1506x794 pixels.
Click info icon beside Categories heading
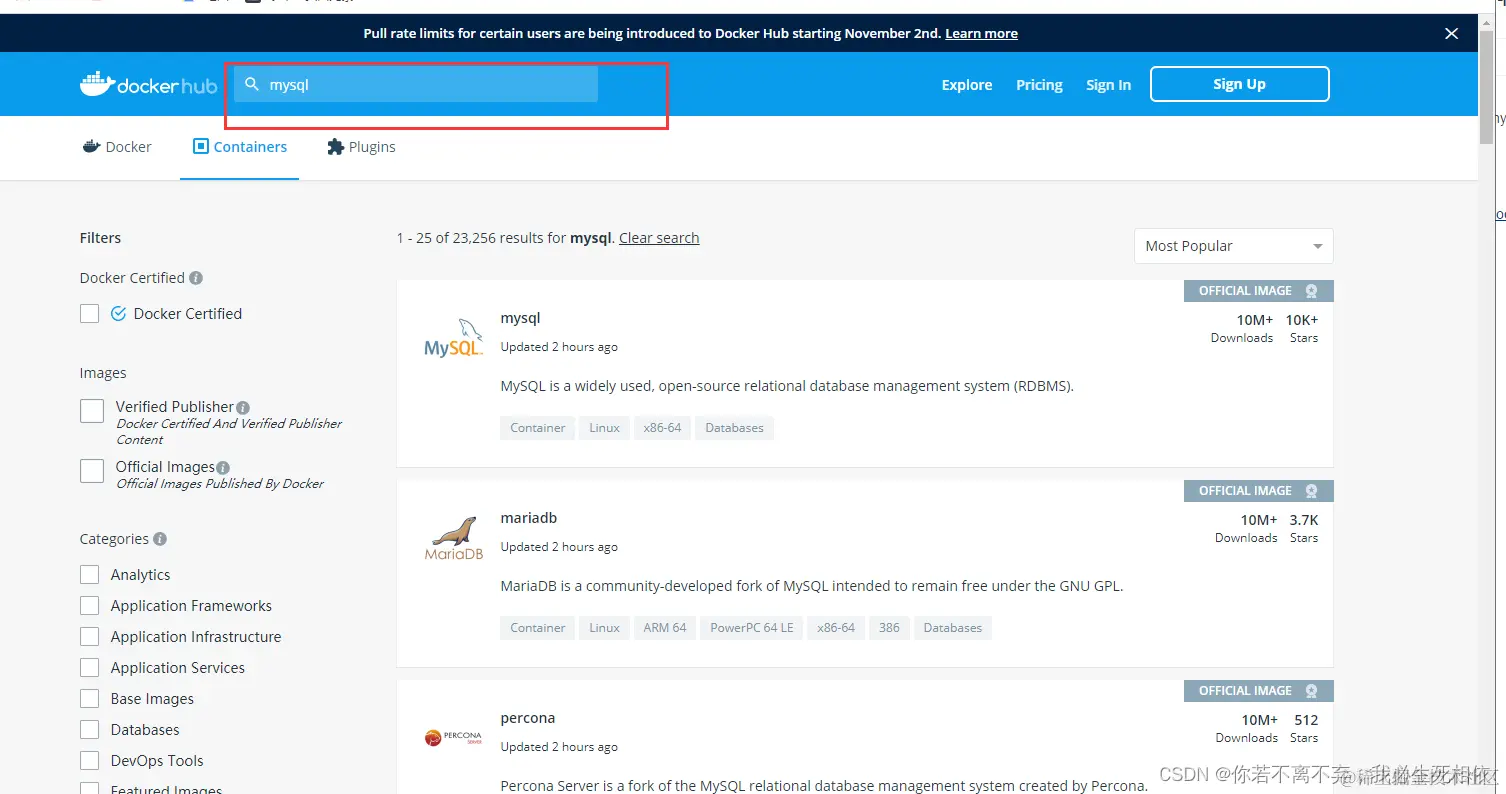[x=160, y=538]
